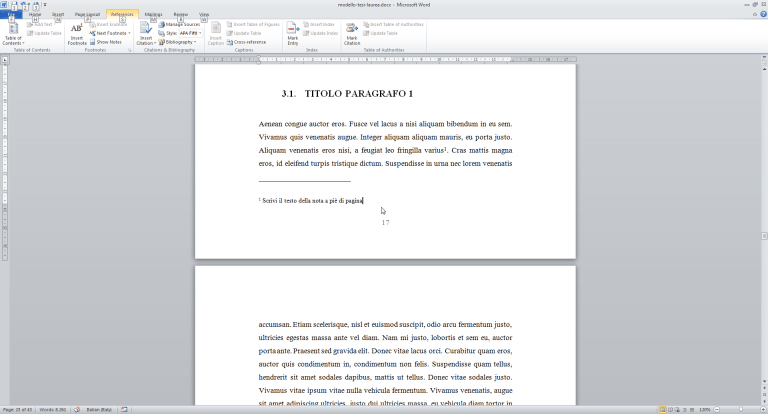This screenshot has width=768, height=414.
Task: Click the Save icon in Quick Access Toolbar
Action: tap(14, 5)
